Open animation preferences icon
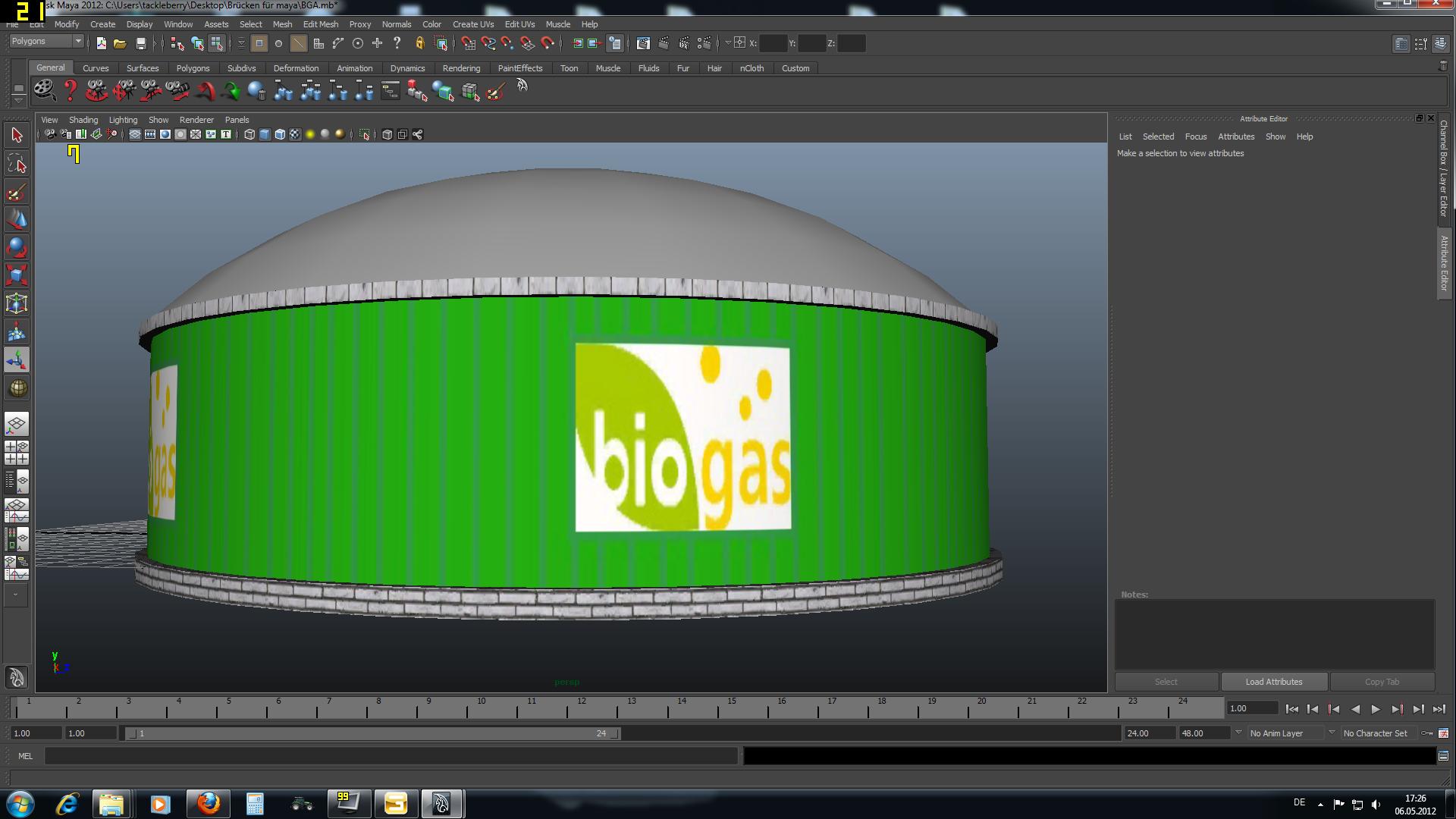The width and height of the screenshot is (1456, 819). [1443, 733]
